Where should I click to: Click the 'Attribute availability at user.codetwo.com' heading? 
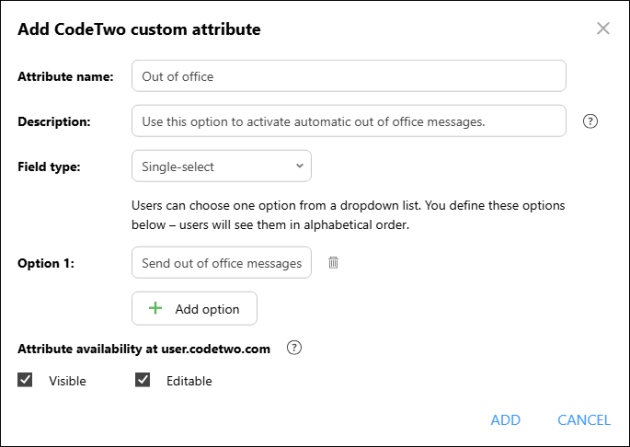click(x=144, y=349)
